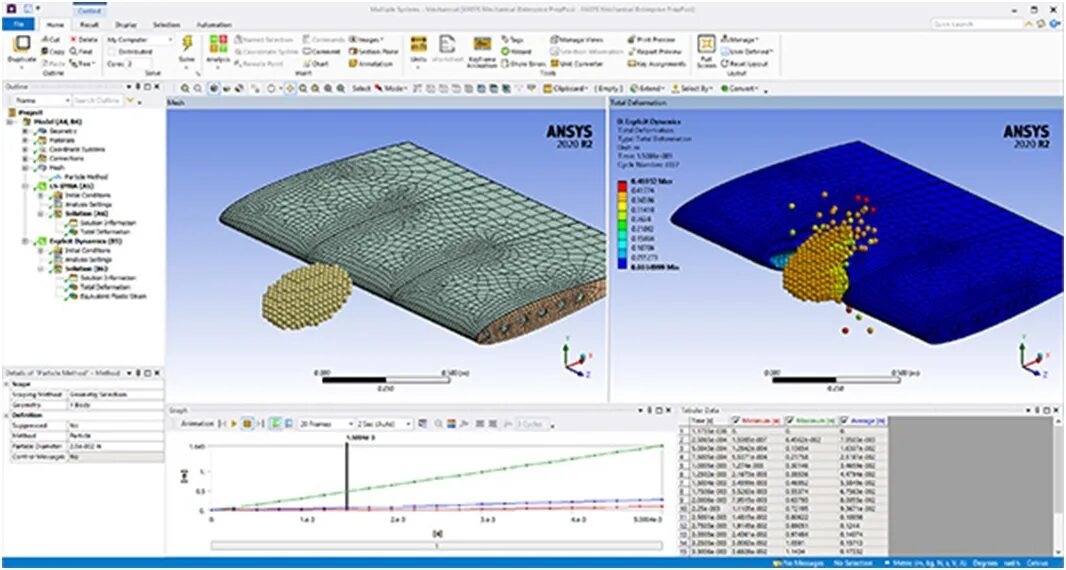Image resolution: width=1066 pixels, height=570 pixels.
Task: Collapse the Explicit Dynamics (B5) node
Action: [26, 241]
